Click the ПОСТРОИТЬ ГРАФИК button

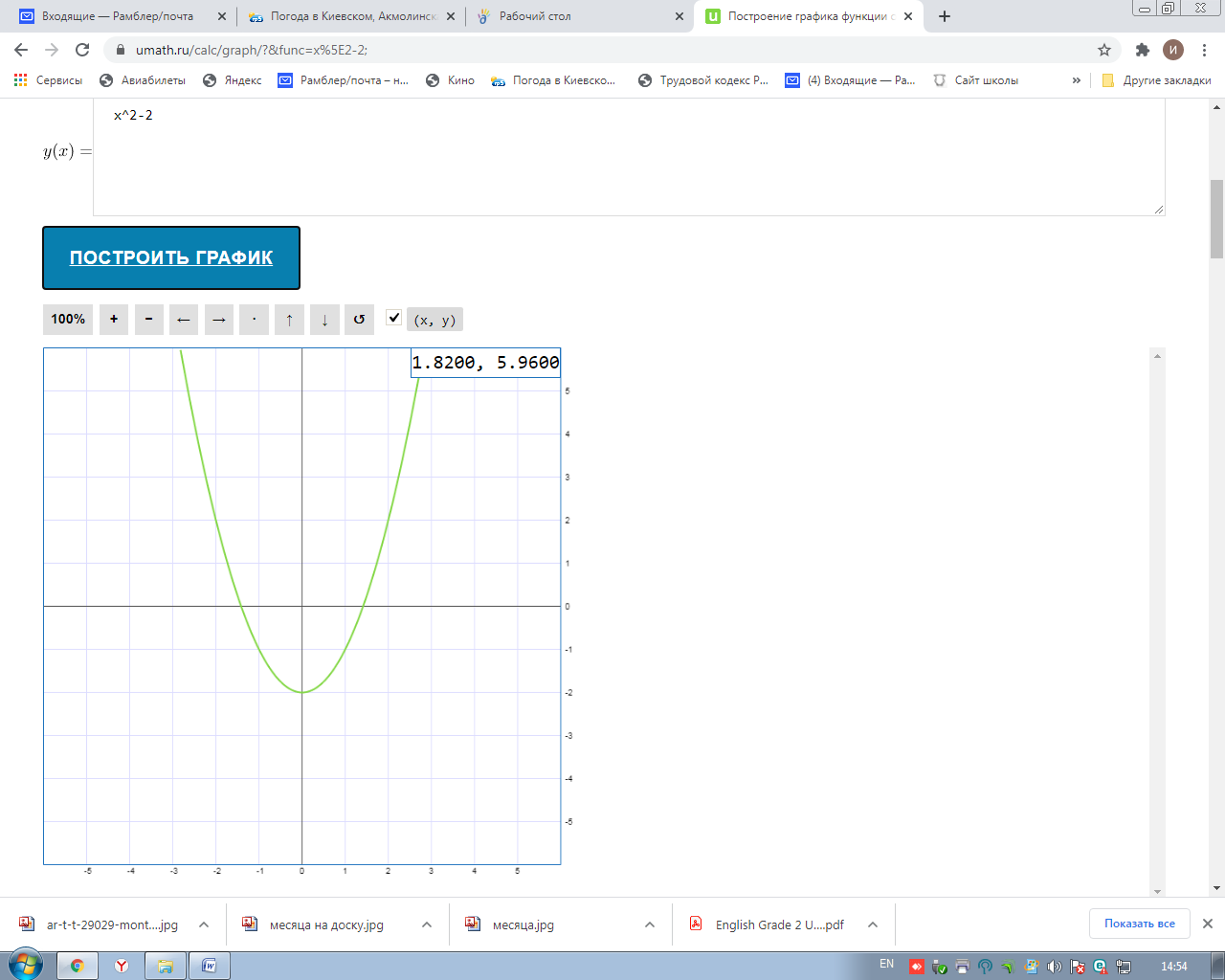coord(171,257)
